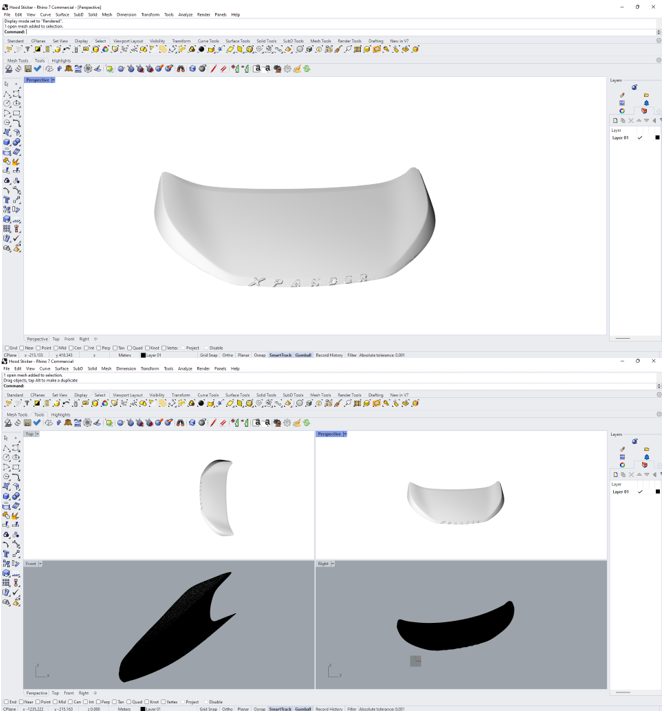Image resolution: width=664 pixels, height=716 pixels.
Task: Enable Near osnap checkbox in upper window
Action: (21, 348)
